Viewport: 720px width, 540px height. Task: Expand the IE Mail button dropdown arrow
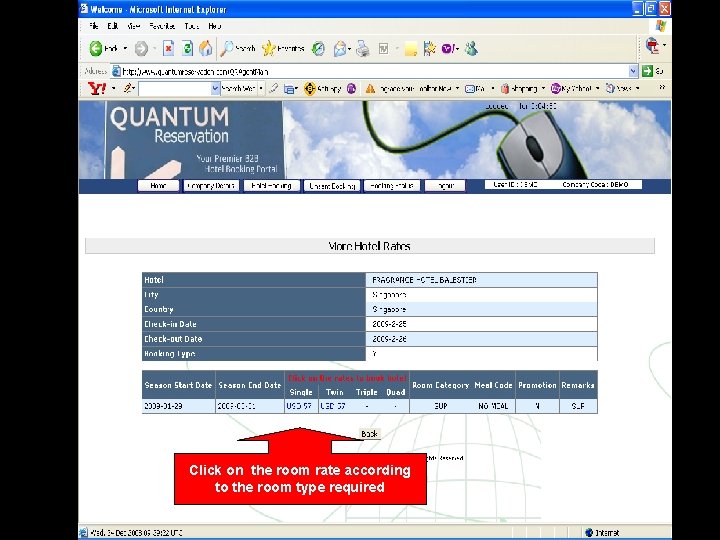[x=350, y=49]
